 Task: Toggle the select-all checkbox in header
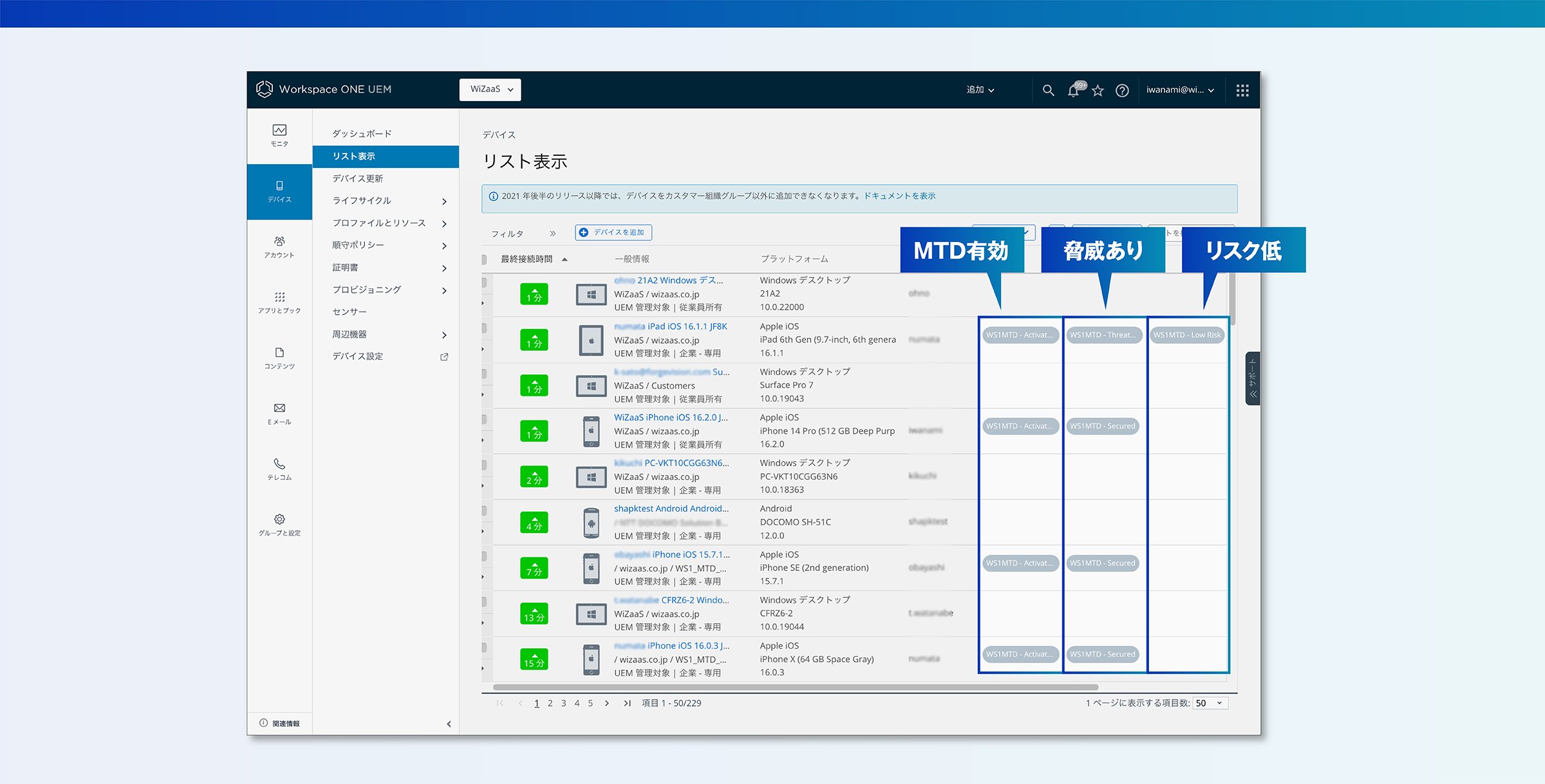(484, 259)
